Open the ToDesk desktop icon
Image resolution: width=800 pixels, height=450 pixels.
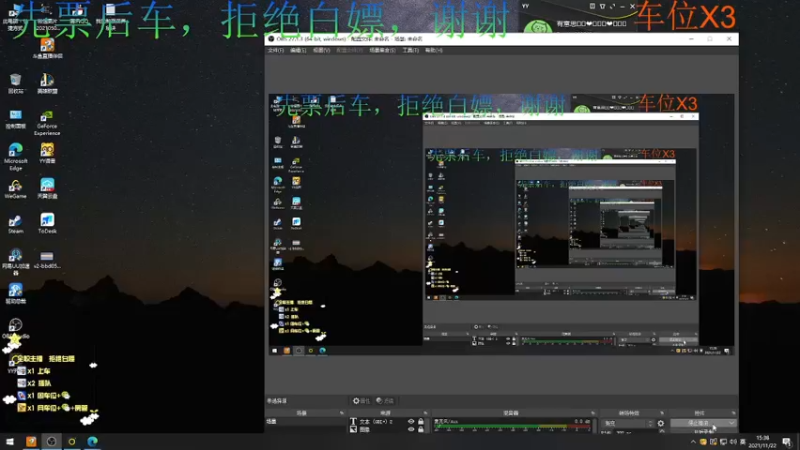pyautogui.click(x=47, y=223)
